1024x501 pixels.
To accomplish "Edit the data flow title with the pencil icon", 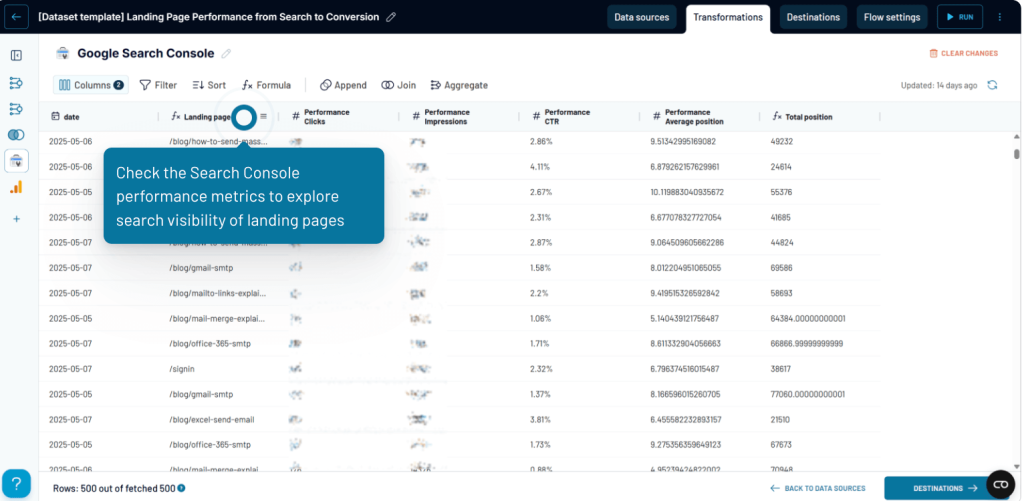I will pyautogui.click(x=391, y=17).
